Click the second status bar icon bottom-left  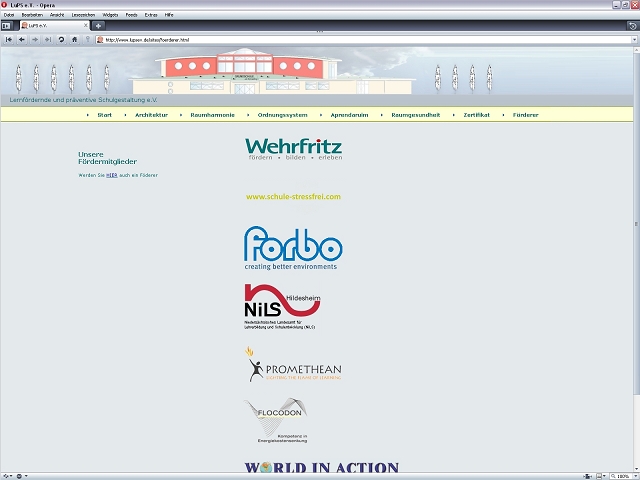20,476
